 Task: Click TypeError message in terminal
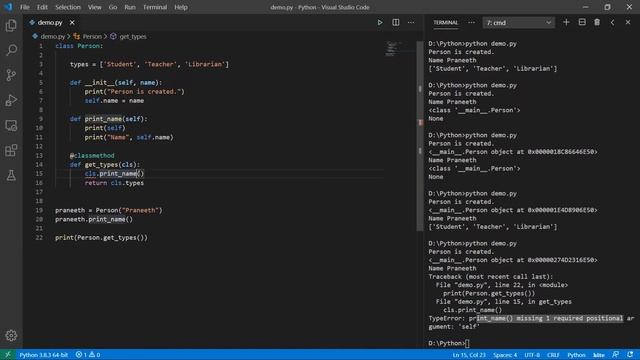click(530, 322)
